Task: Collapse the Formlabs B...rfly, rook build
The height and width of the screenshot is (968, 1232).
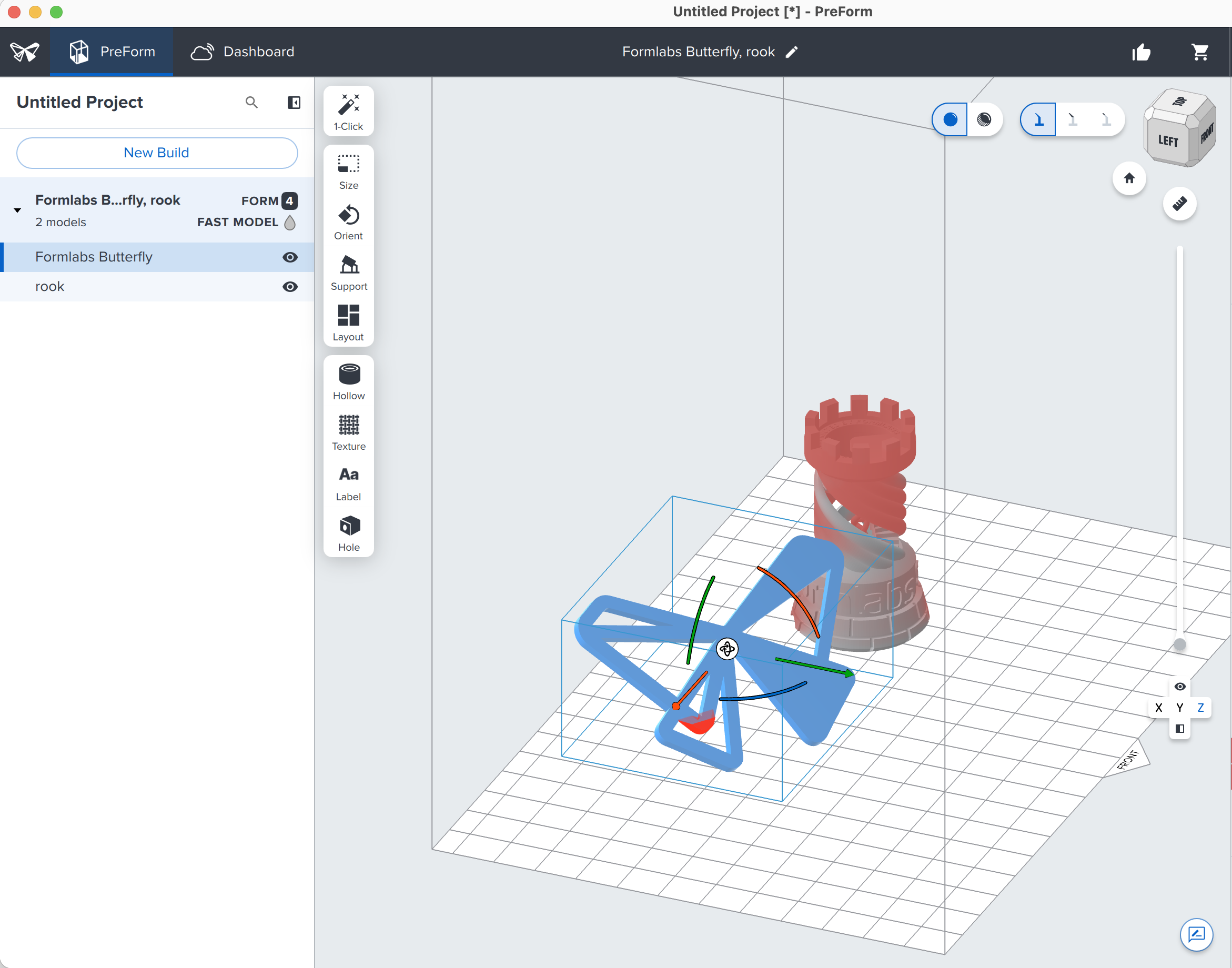Action: click(x=17, y=210)
